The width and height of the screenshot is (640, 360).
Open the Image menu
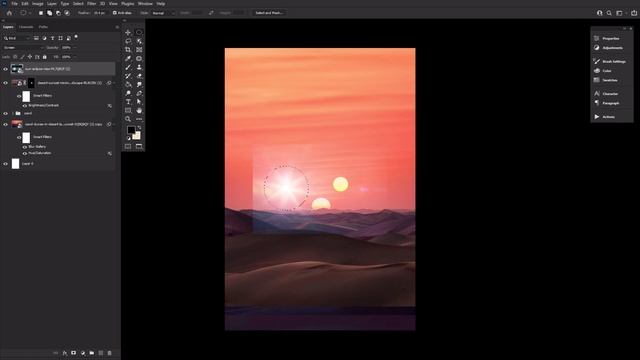coord(38,4)
